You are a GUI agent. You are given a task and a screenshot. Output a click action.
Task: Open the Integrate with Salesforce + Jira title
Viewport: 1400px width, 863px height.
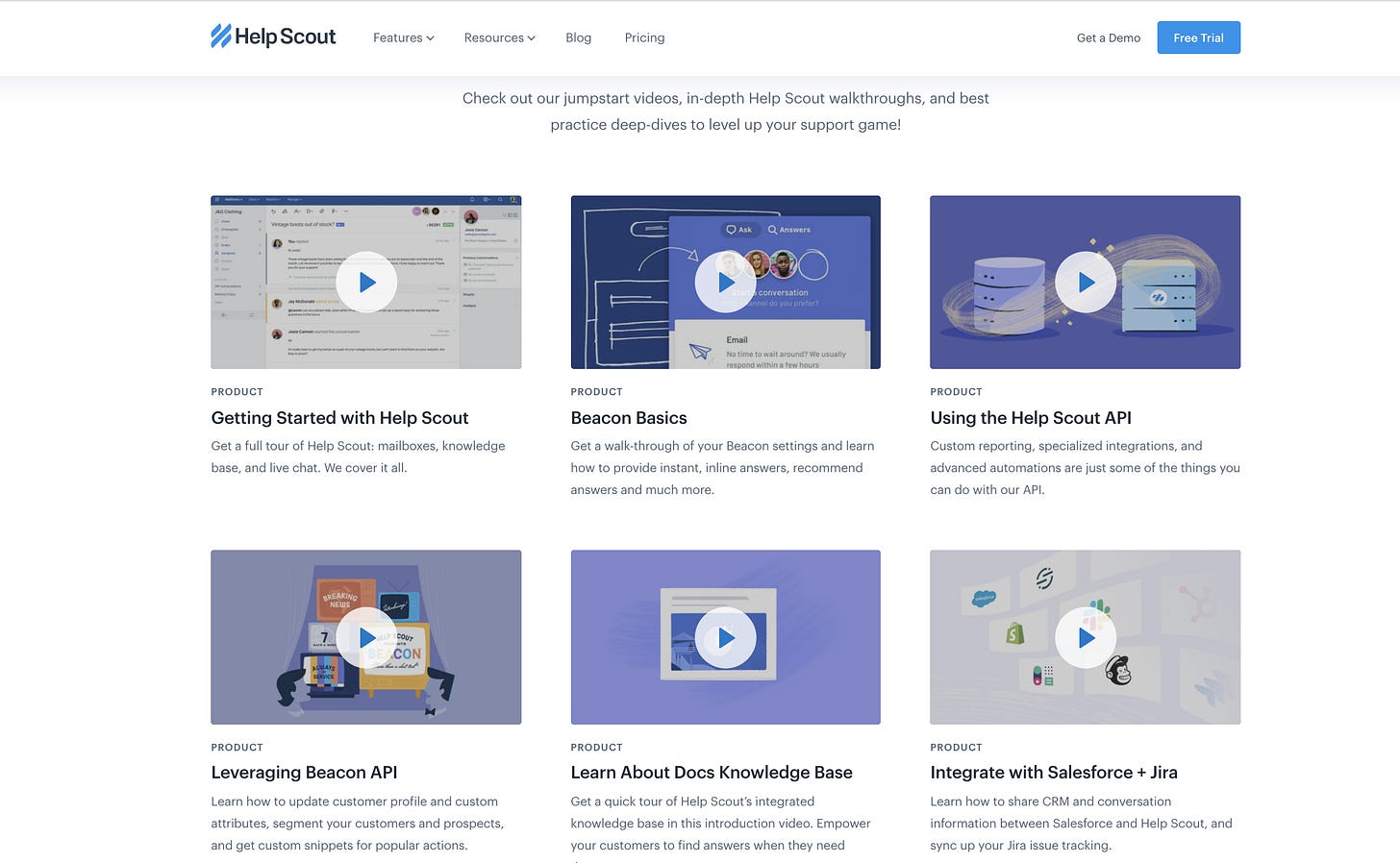1054,773
